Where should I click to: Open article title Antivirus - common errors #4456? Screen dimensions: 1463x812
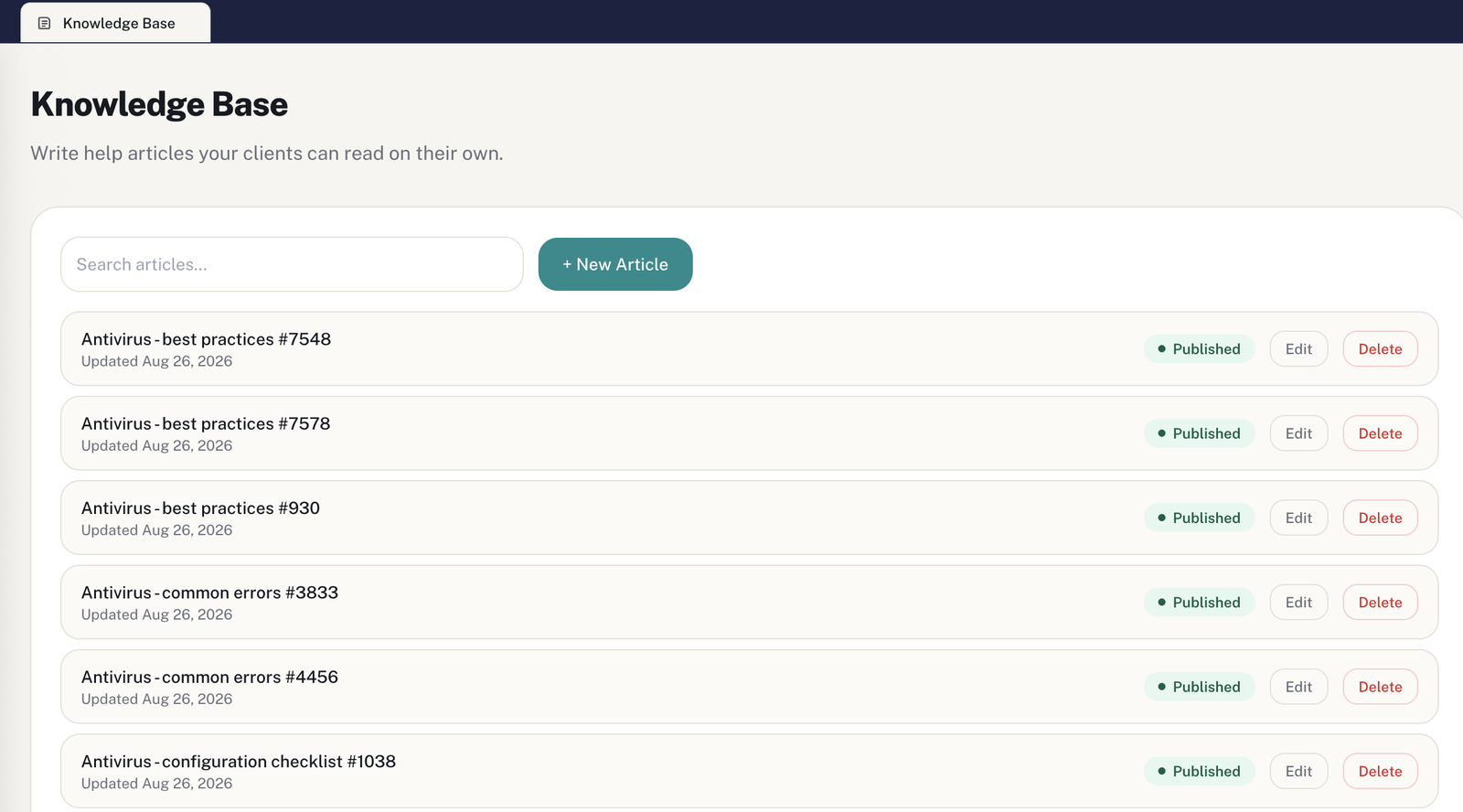click(x=209, y=677)
